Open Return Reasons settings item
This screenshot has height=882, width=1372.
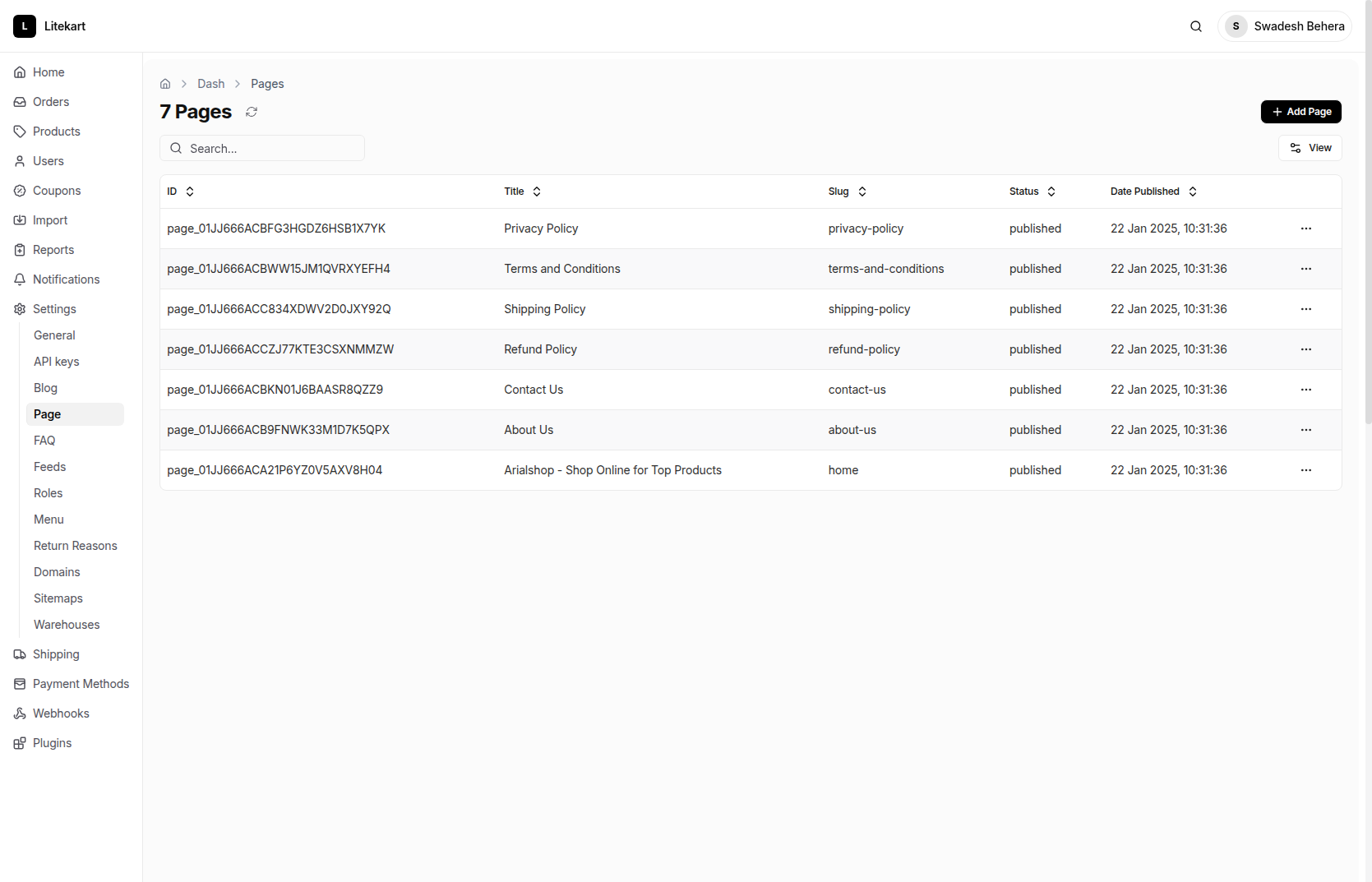pyautogui.click(x=75, y=546)
